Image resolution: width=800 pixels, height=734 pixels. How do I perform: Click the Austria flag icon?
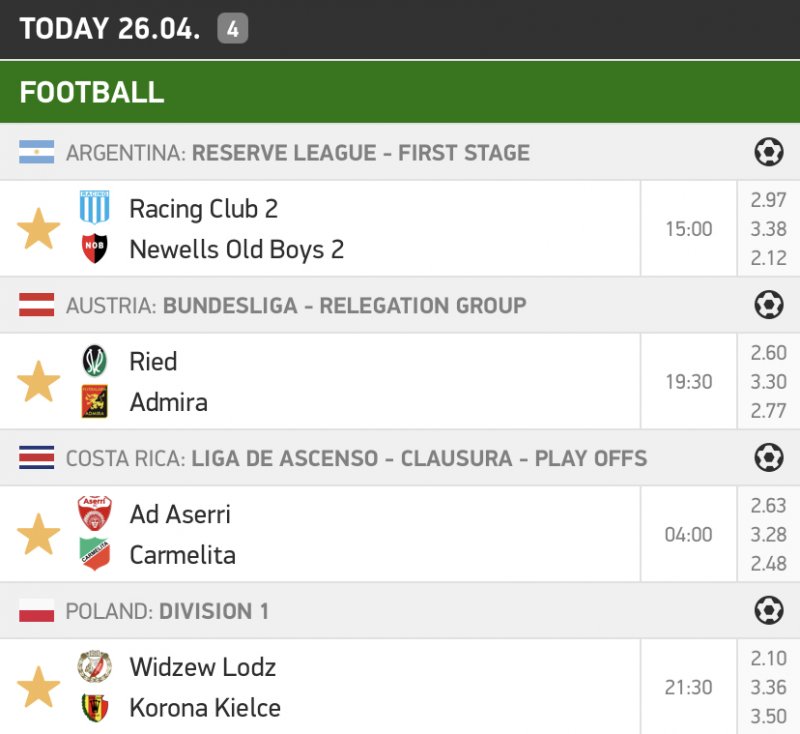click(x=36, y=306)
